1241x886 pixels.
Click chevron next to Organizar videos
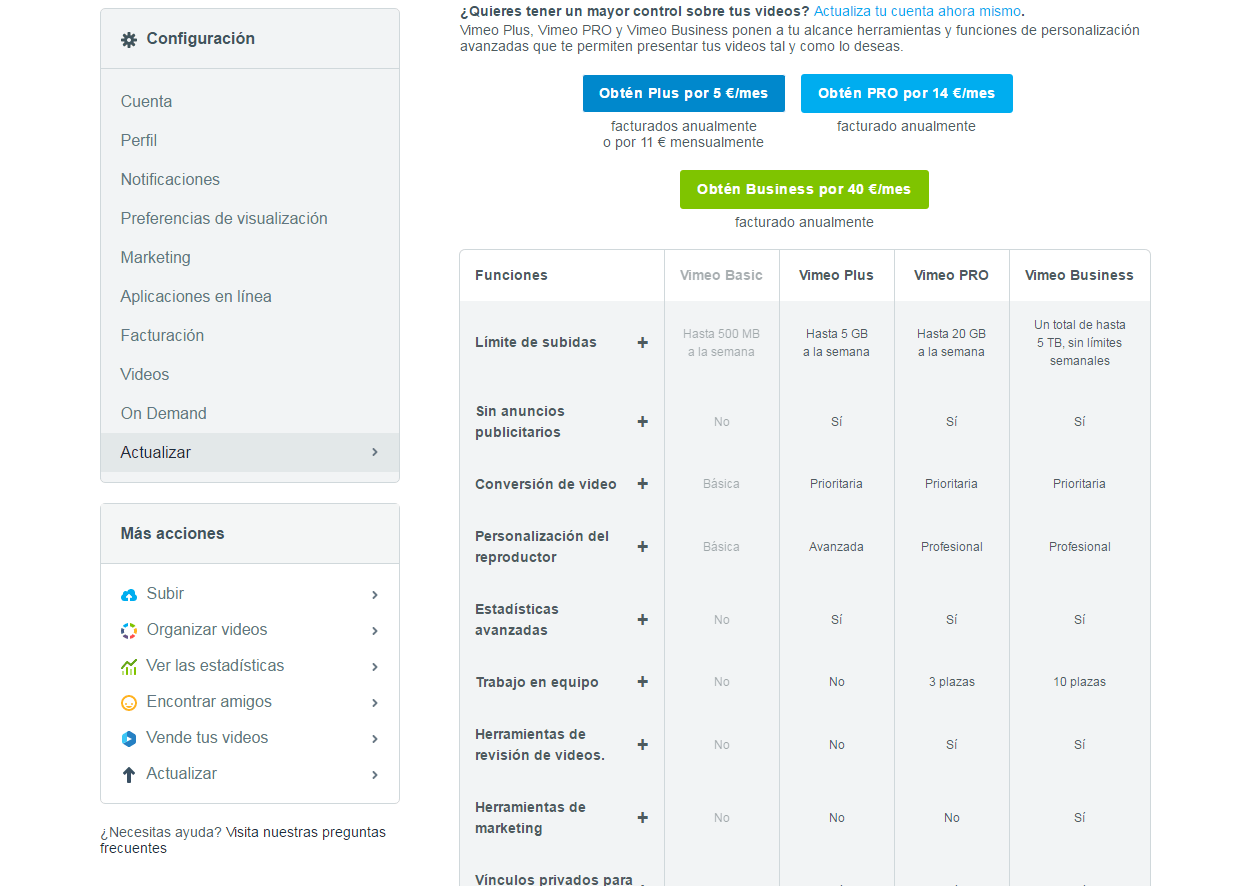tap(375, 631)
